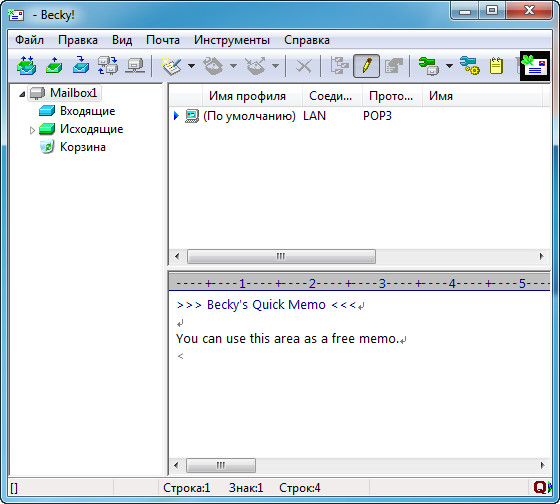Open the Вид menu
This screenshot has width=560, height=504.
(x=122, y=40)
